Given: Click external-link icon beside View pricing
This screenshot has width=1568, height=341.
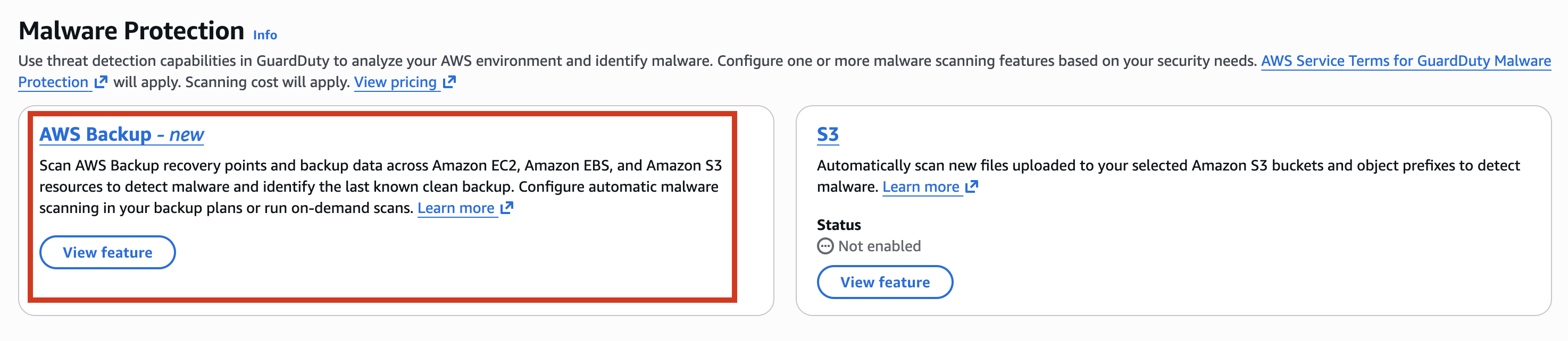Looking at the screenshot, I should (x=449, y=81).
